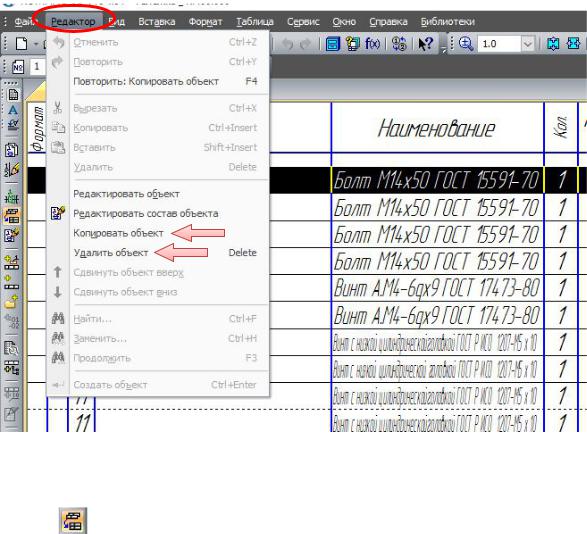Viewport: 587px width, 534px height.
Task: Click the 'Сдвинуть объект вниз' menu entry
Action: coord(157,292)
